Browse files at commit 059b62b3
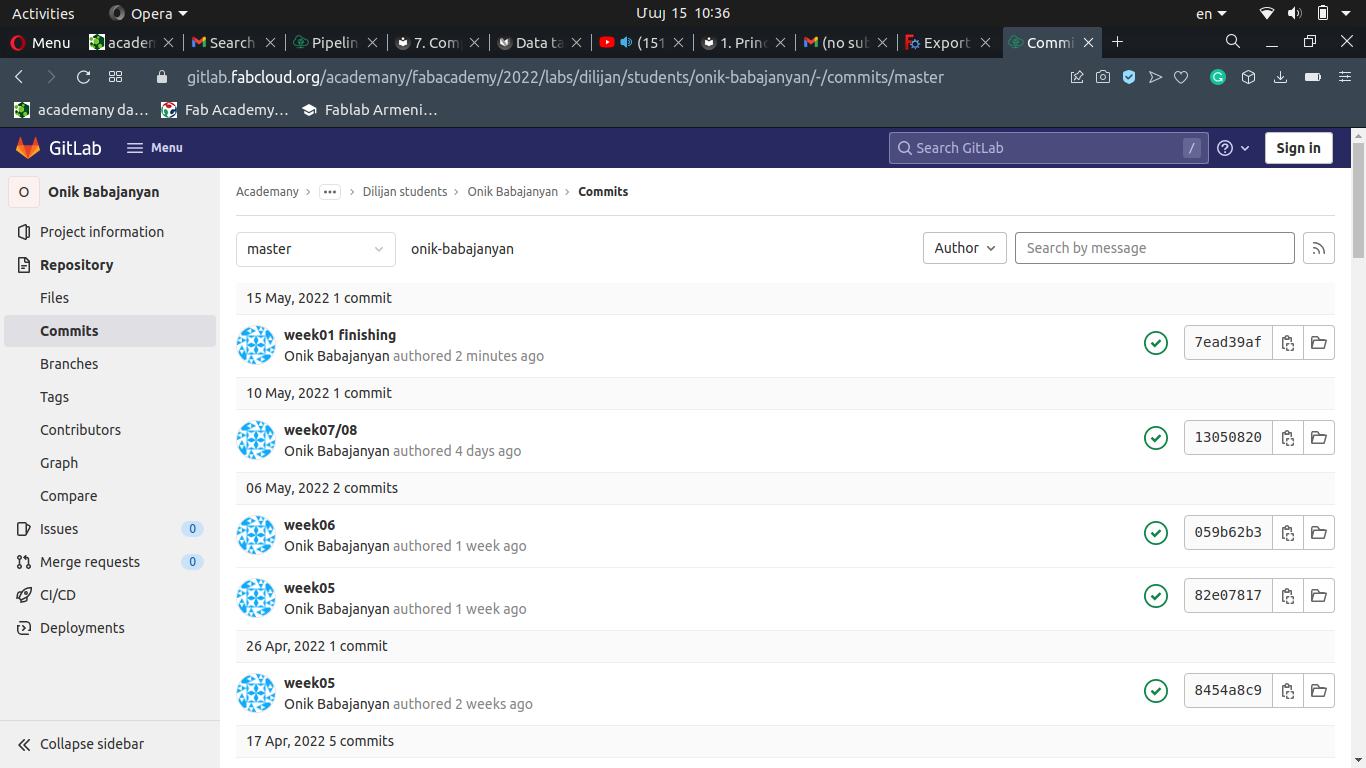 click(1319, 533)
